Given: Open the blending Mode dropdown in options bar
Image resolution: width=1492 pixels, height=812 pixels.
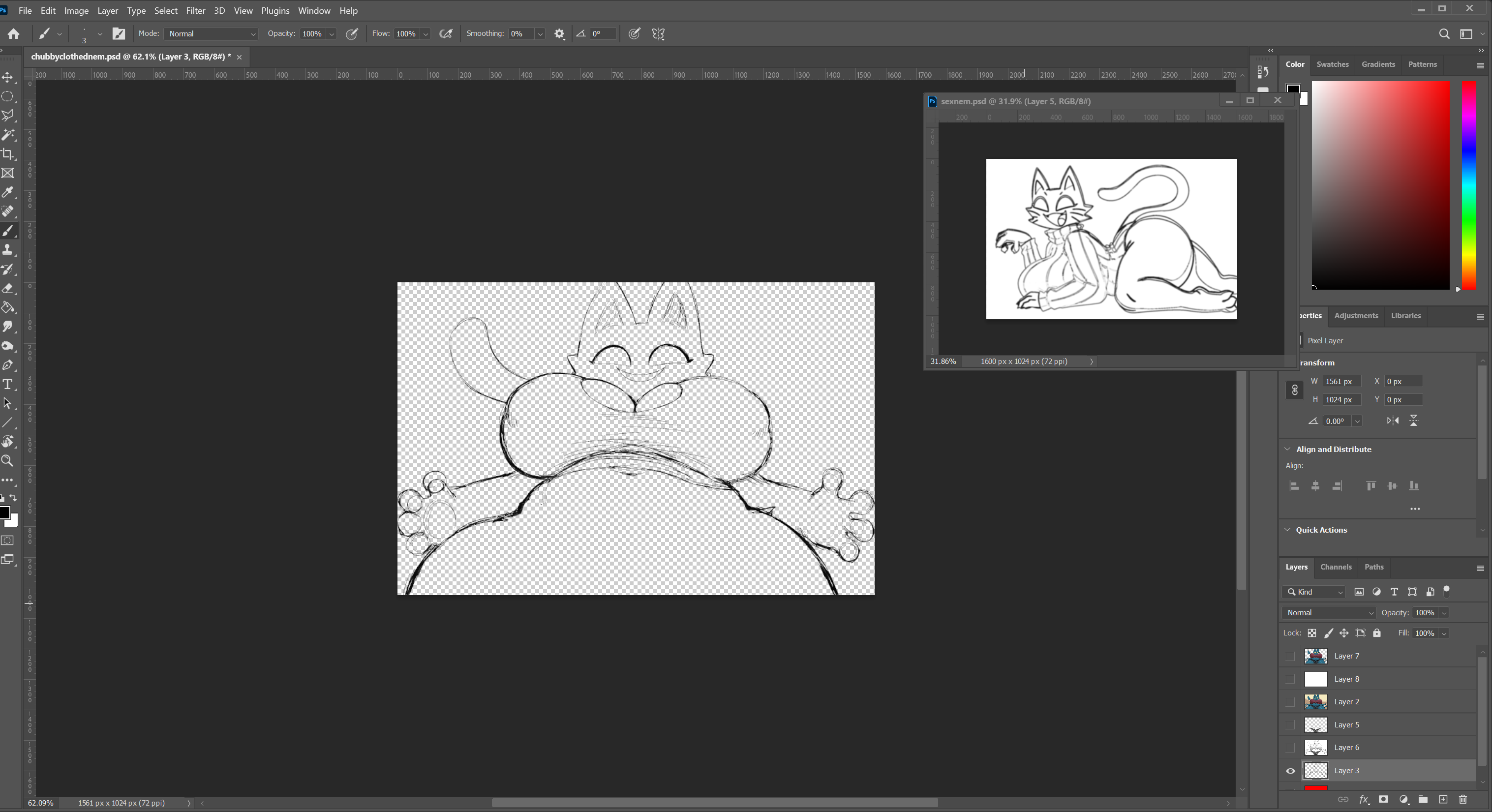Looking at the screenshot, I should [211, 34].
